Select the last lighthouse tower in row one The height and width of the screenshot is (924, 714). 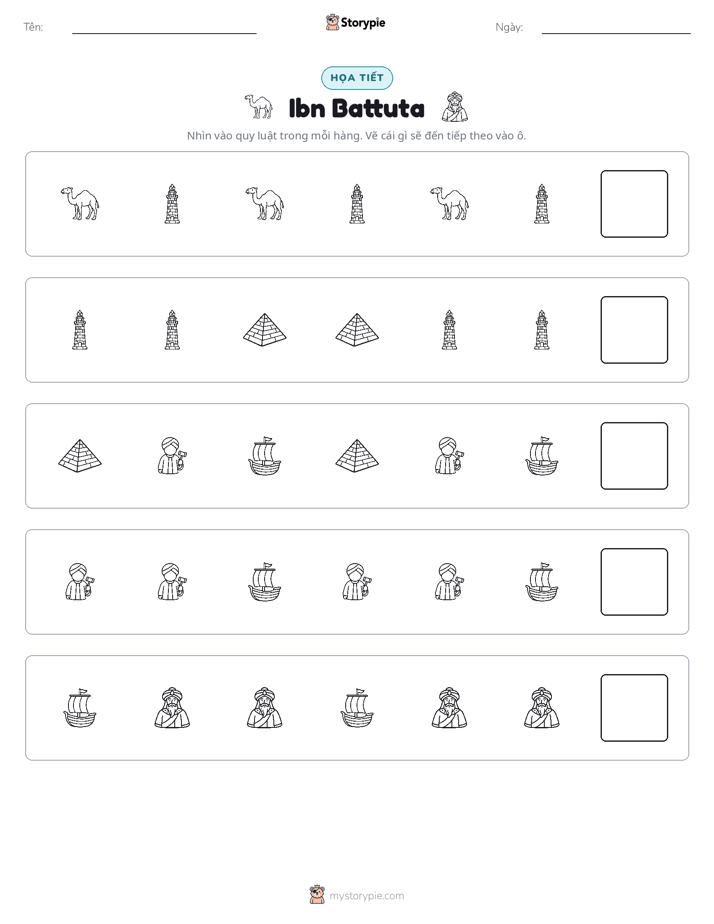(x=541, y=204)
